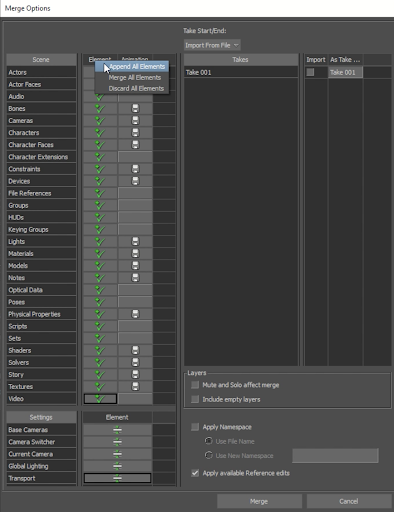
Task: Click the Audio element green checkmark
Action: click(100, 97)
